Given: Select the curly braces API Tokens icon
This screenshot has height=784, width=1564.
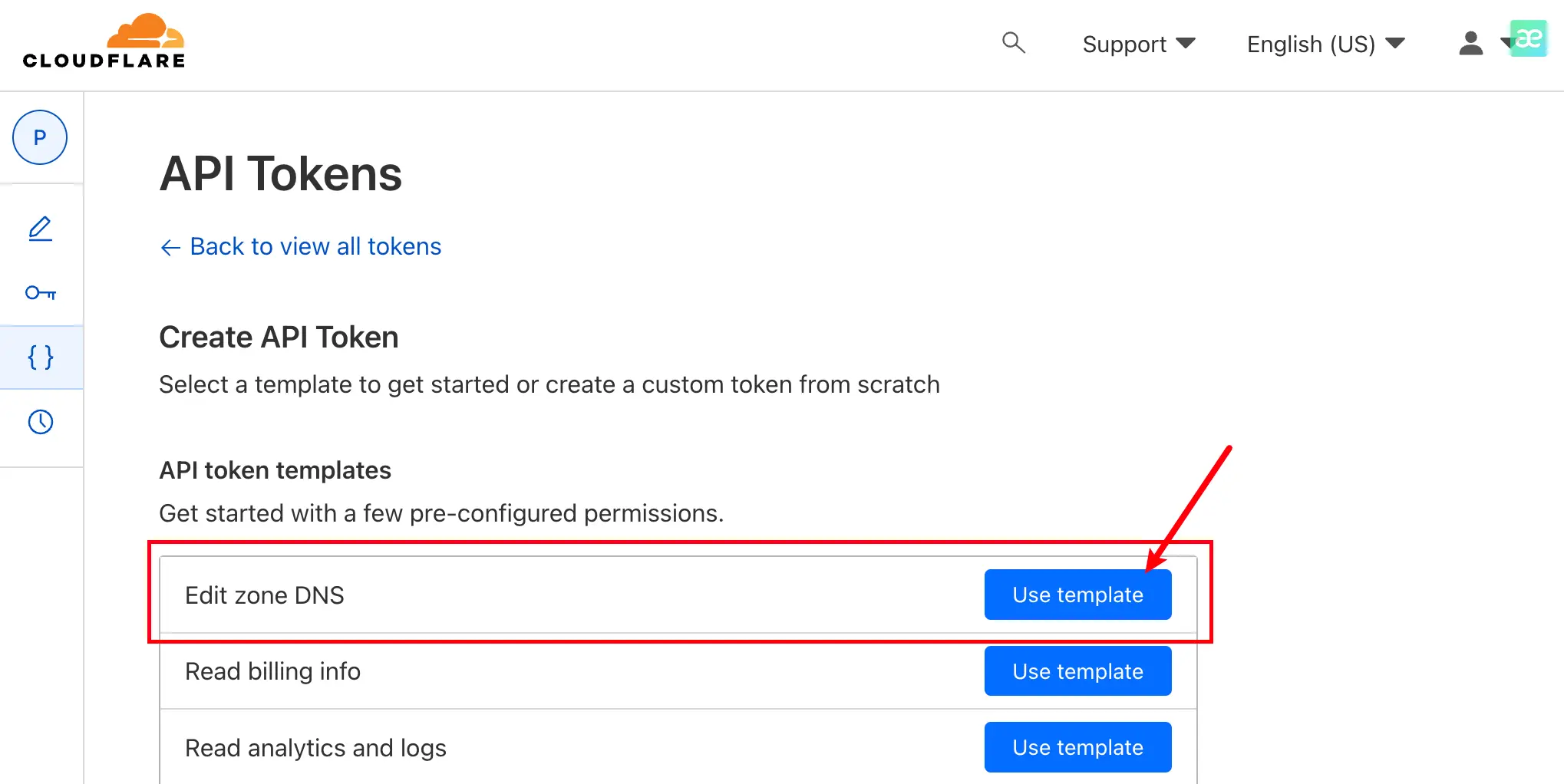Looking at the screenshot, I should coord(41,357).
